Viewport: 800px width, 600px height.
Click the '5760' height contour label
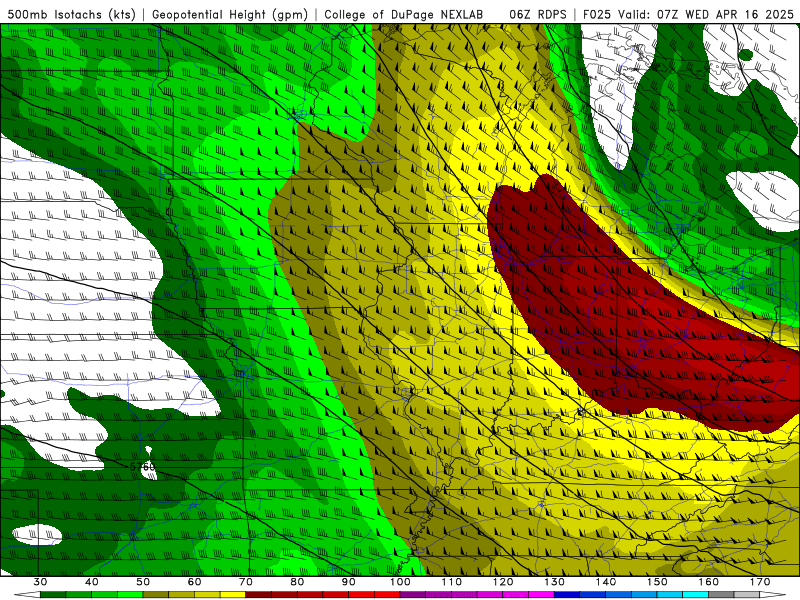click(x=142, y=467)
